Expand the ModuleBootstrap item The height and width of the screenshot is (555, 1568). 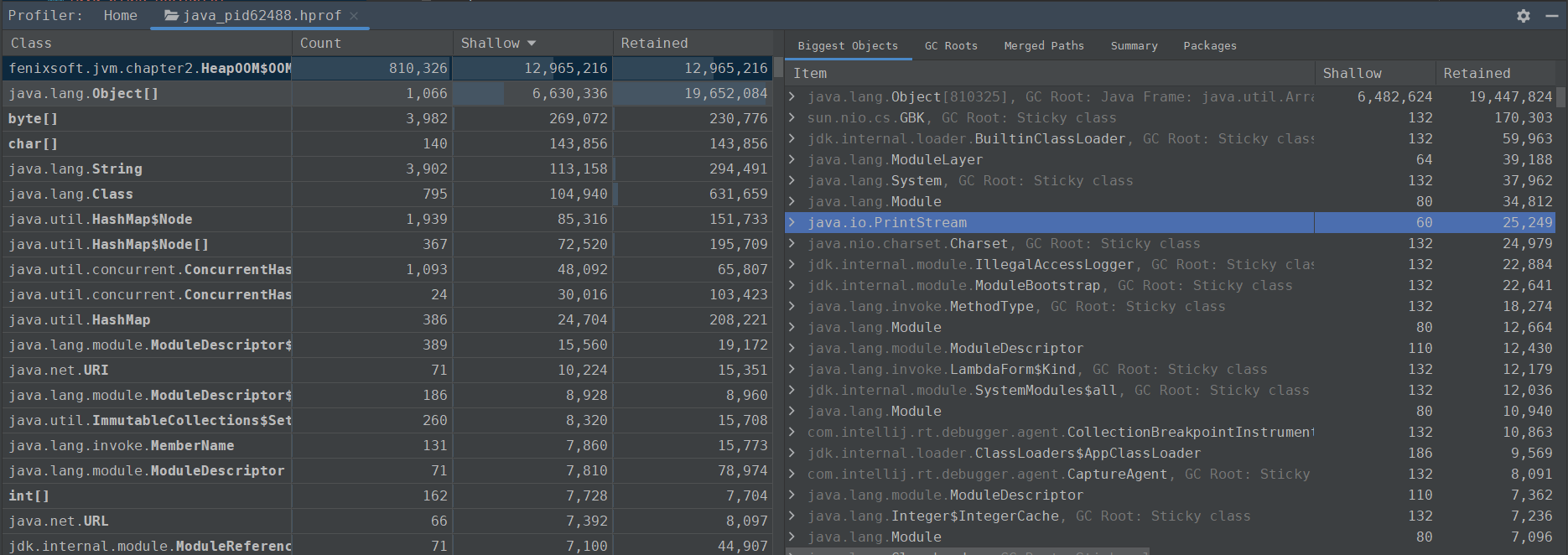point(792,286)
